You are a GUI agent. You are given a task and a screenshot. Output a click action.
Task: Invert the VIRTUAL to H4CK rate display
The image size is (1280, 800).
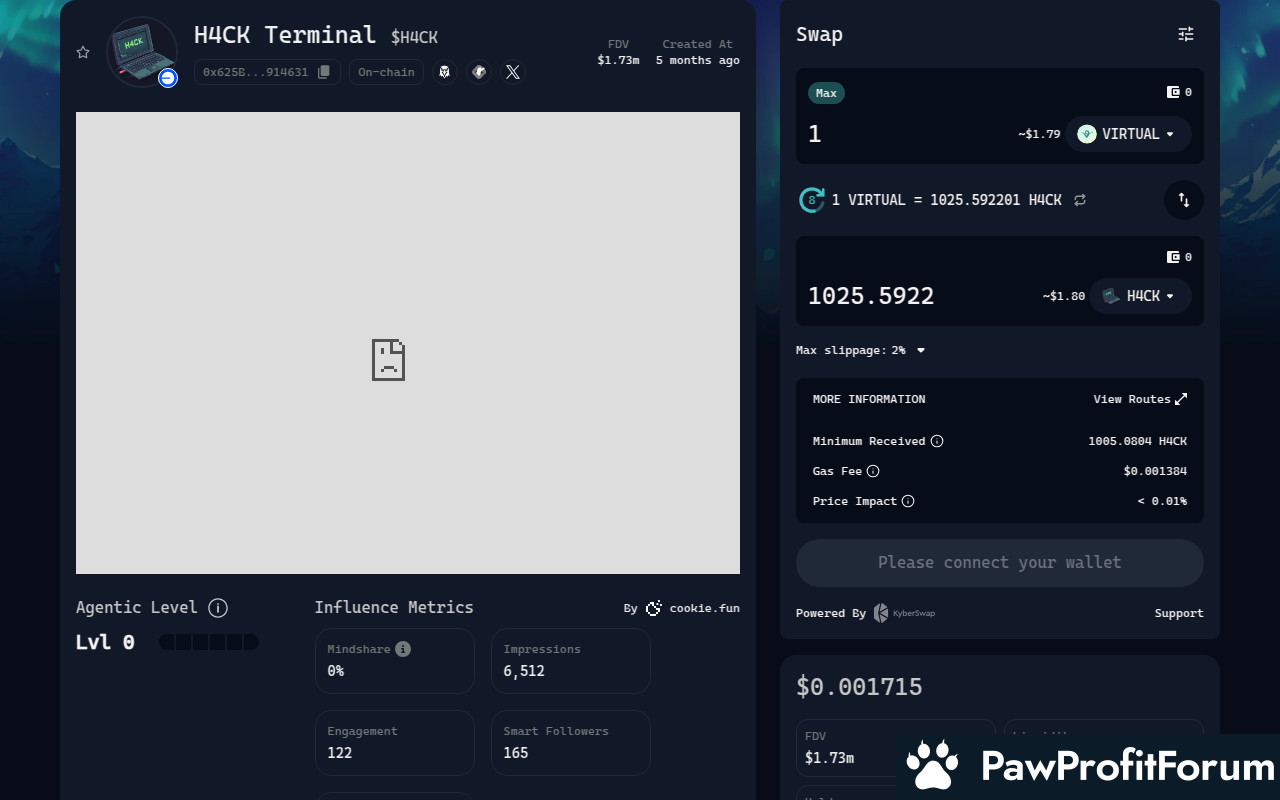[x=1080, y=200]
